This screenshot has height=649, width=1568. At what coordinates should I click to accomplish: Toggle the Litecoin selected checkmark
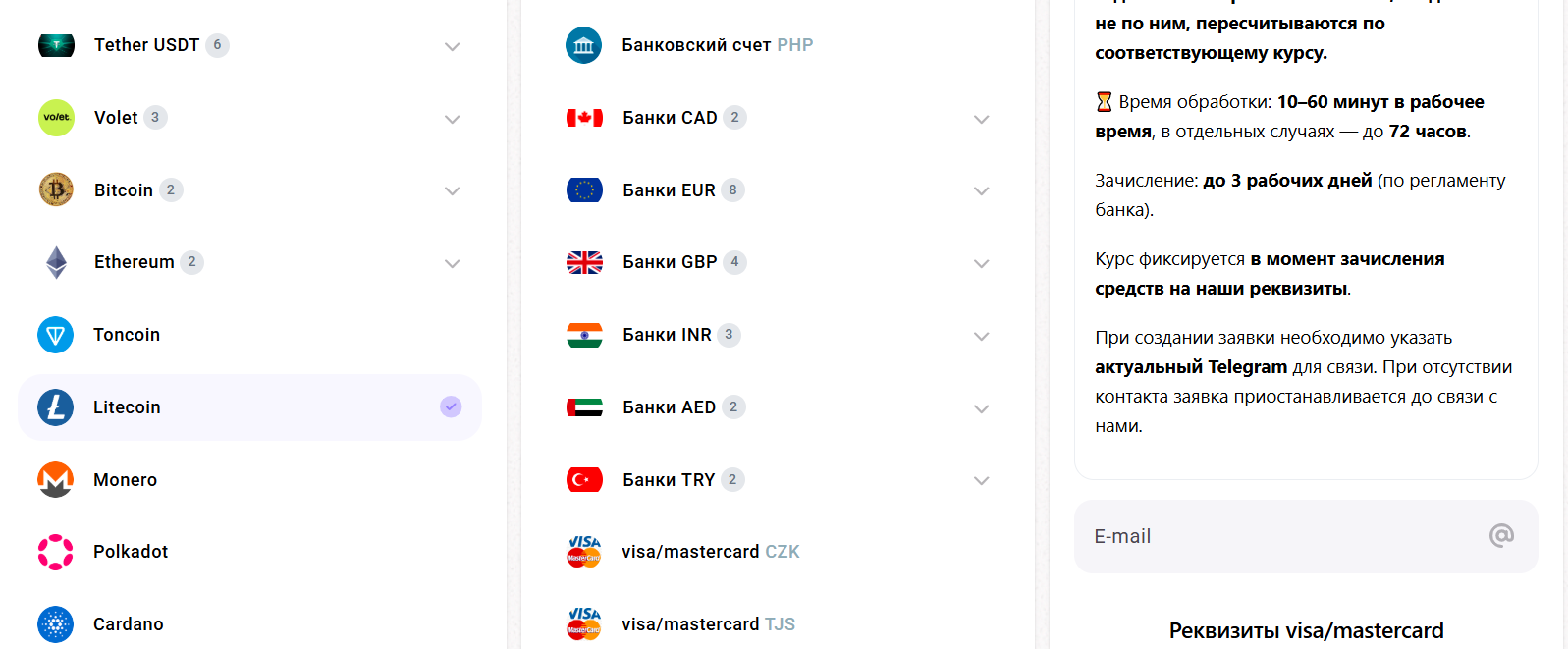(451, 406)
